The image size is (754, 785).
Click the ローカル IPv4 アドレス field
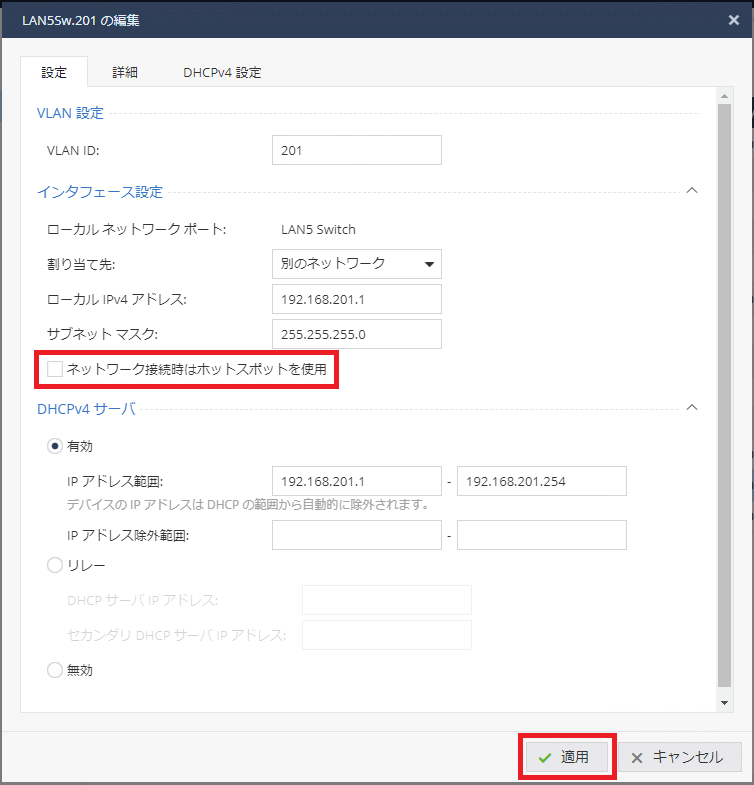356,299
